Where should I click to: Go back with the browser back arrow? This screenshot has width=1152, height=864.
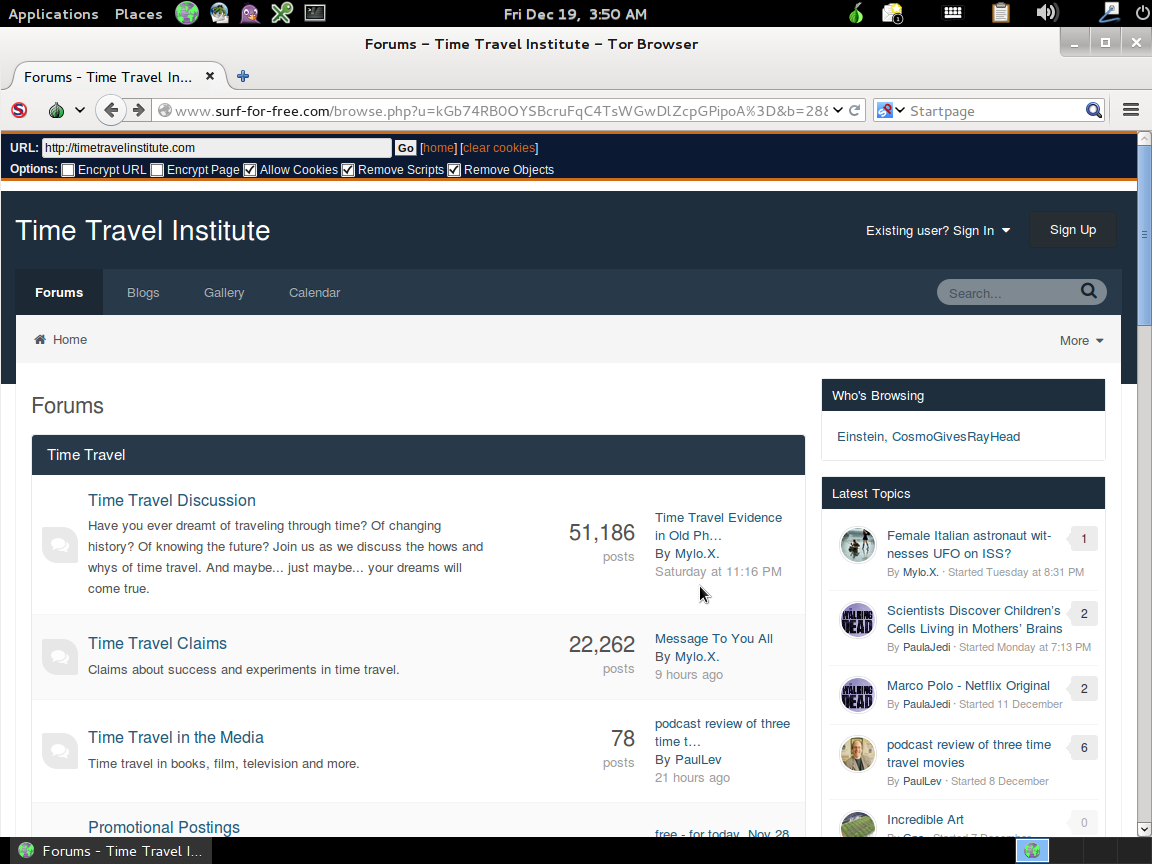tap(111, 110)
